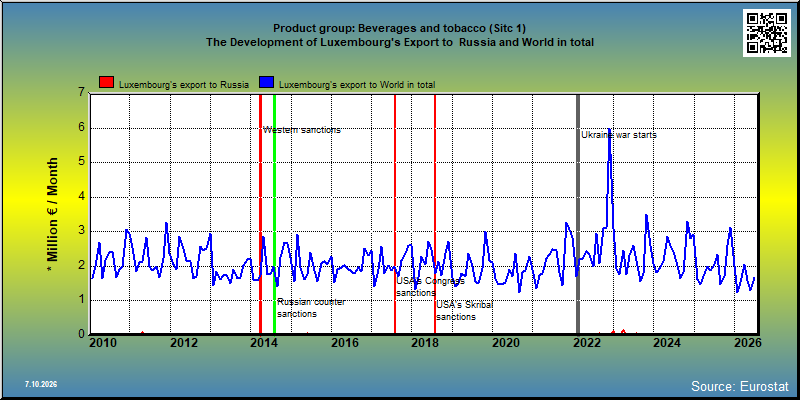The image size is (800, 400).
Task: Click the x-axis year label 2026
Action: [x=747, y=342]
